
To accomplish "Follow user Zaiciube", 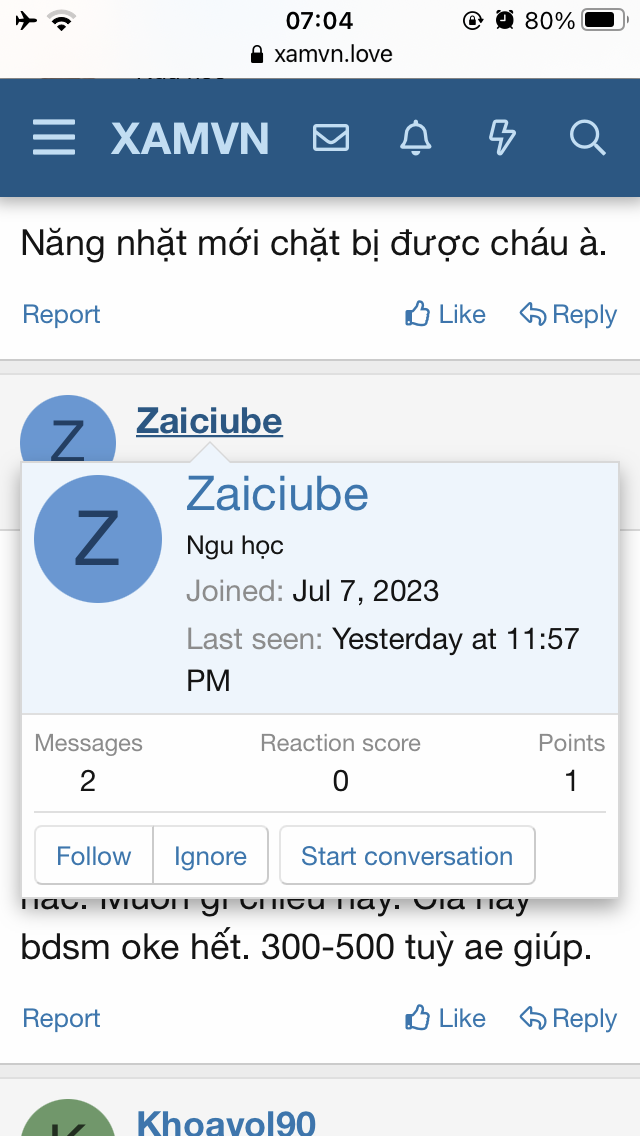I will [94, 856].
